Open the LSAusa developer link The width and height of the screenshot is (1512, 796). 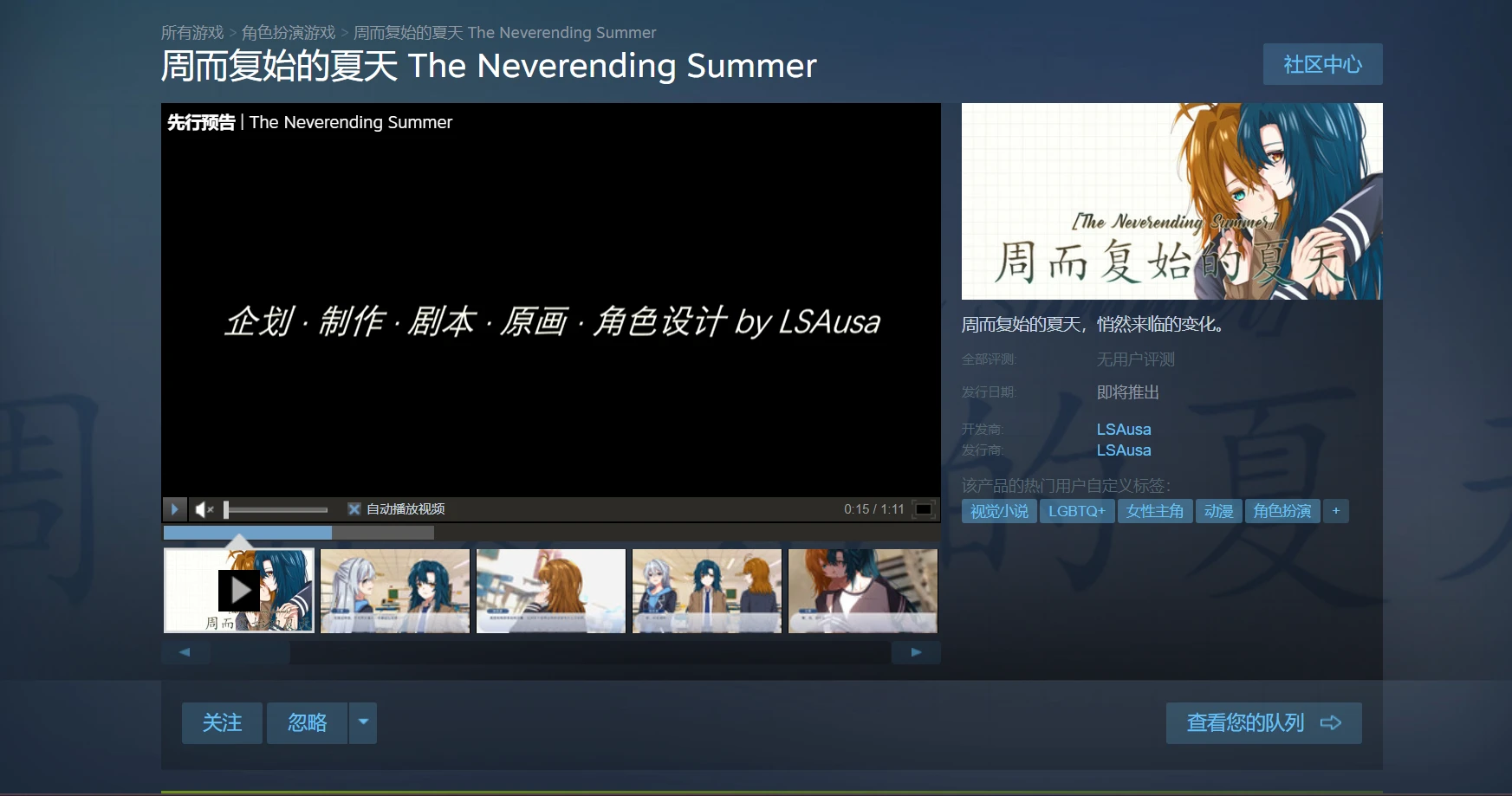1124,429
